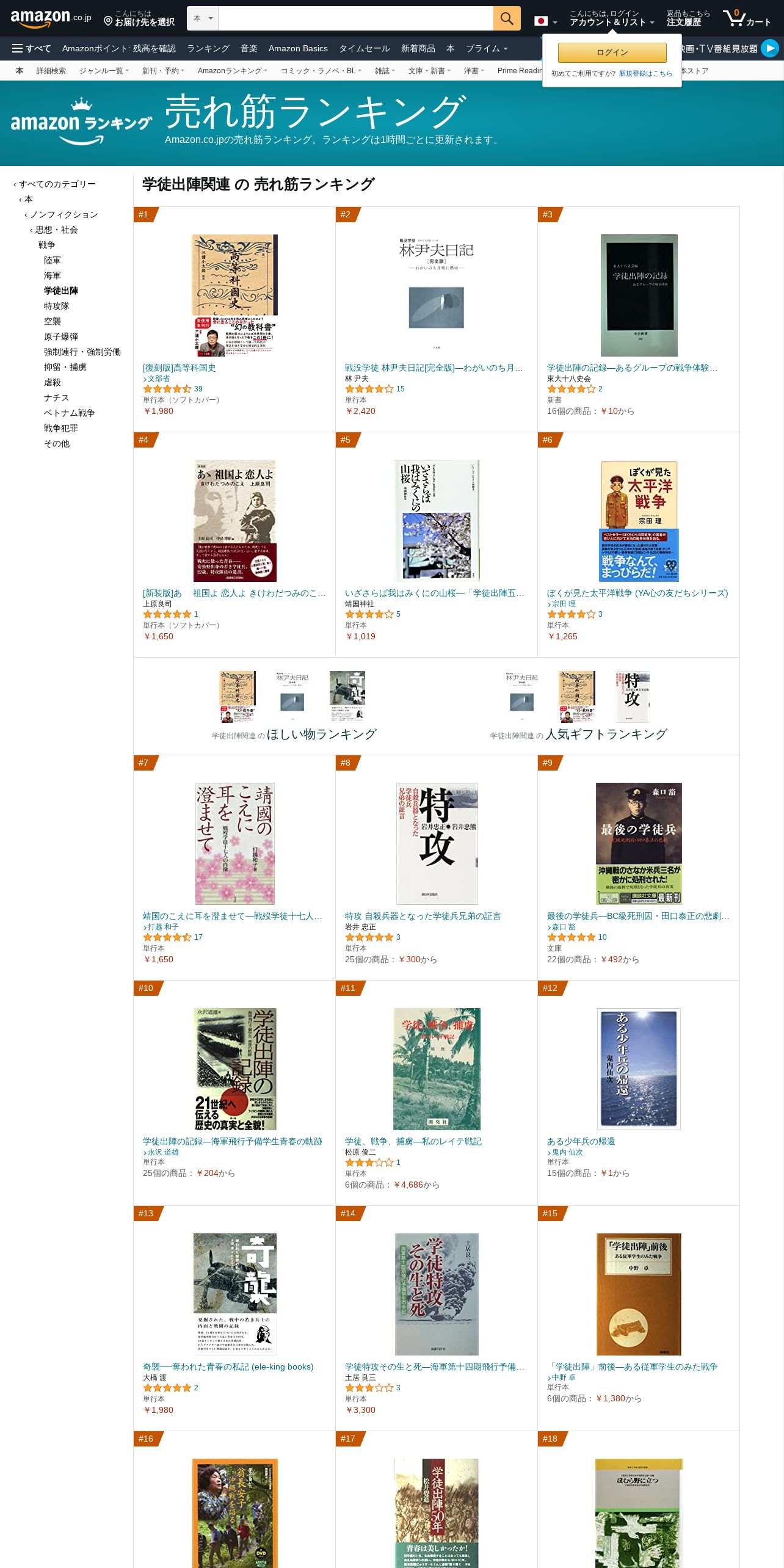Click the yellow ログイン button

click(x=612, y=53)
